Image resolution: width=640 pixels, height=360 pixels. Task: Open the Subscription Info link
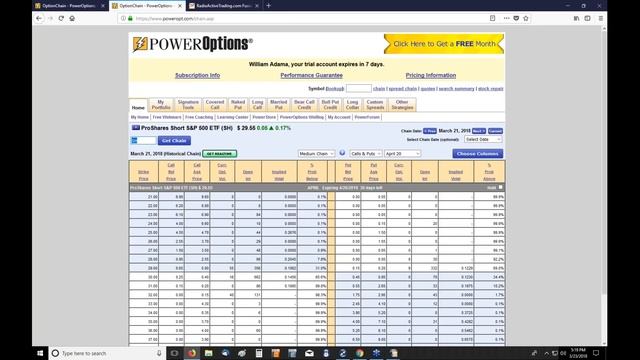pos(198,76)
